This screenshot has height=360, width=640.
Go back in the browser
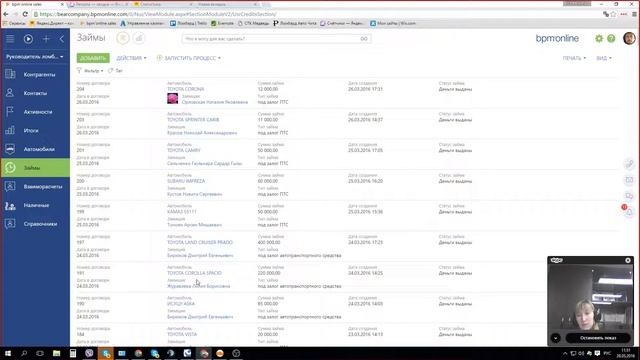(x=6, y=14)
